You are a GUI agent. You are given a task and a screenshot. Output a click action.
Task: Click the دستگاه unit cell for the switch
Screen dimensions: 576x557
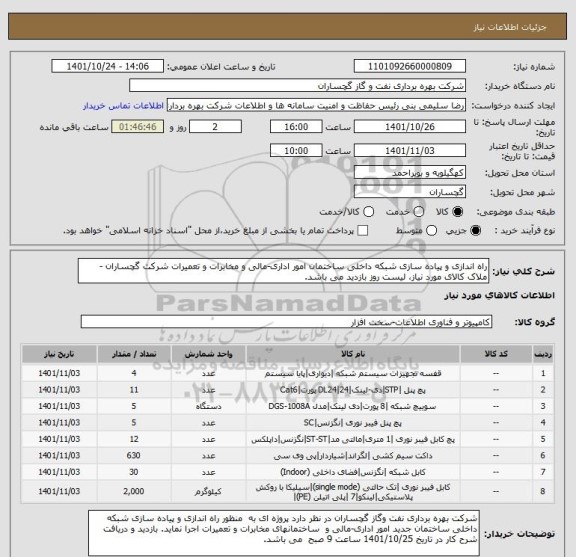pyautogui.click(x=208, y=406)
